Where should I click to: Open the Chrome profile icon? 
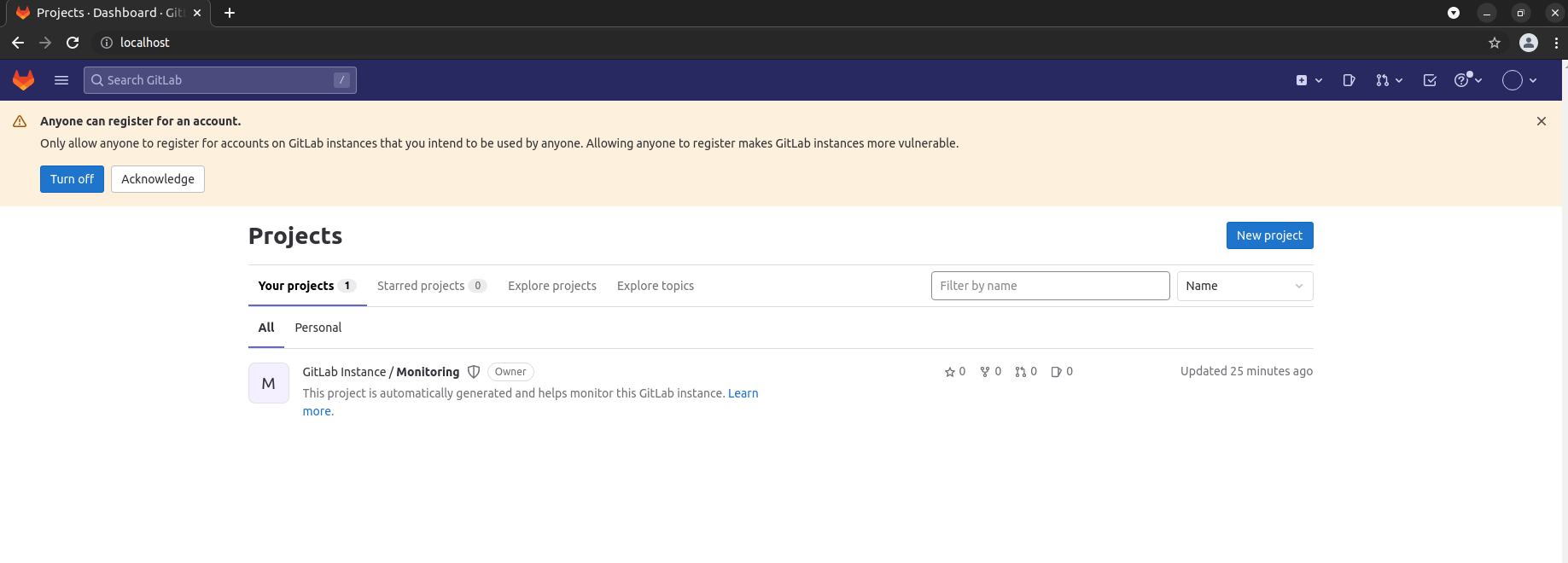(1529, 43)
